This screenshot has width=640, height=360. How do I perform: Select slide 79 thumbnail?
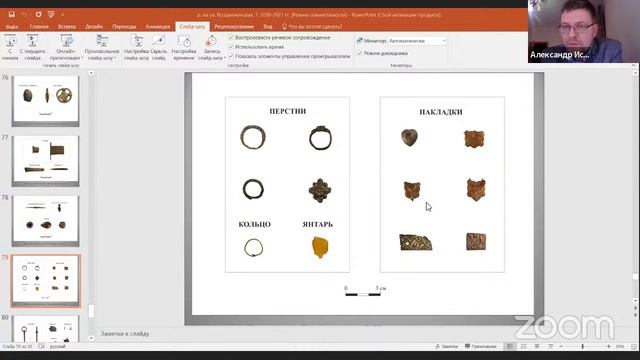tap(45, 281)
